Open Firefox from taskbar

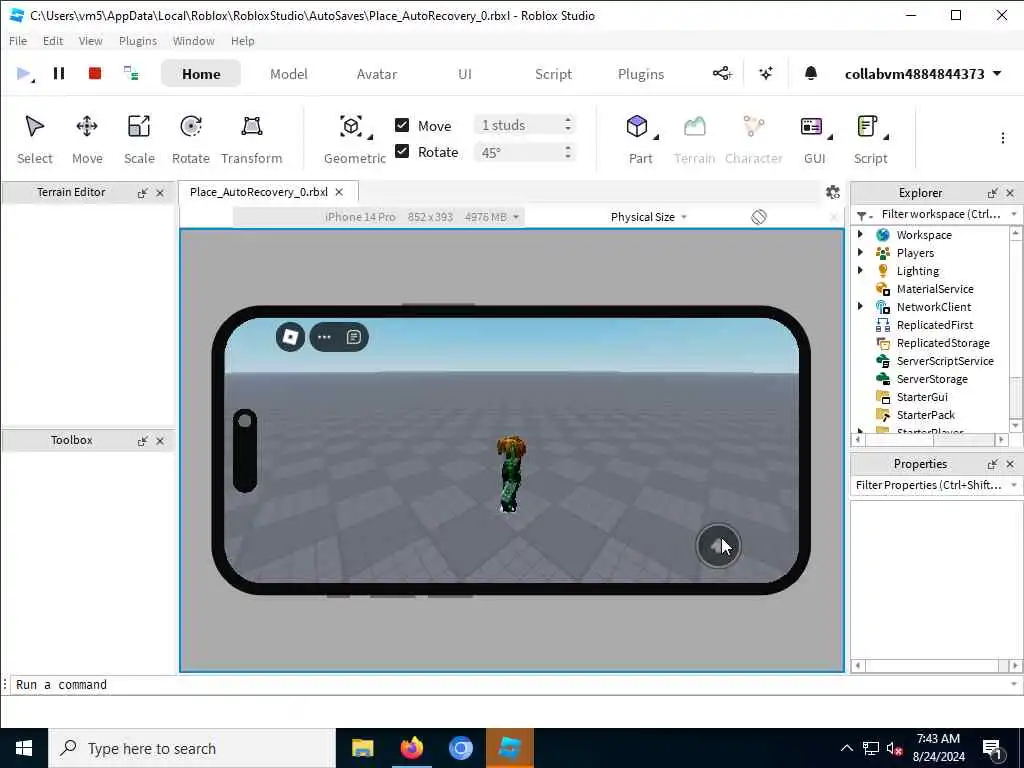pyautogui.click(x=411, y=748)
